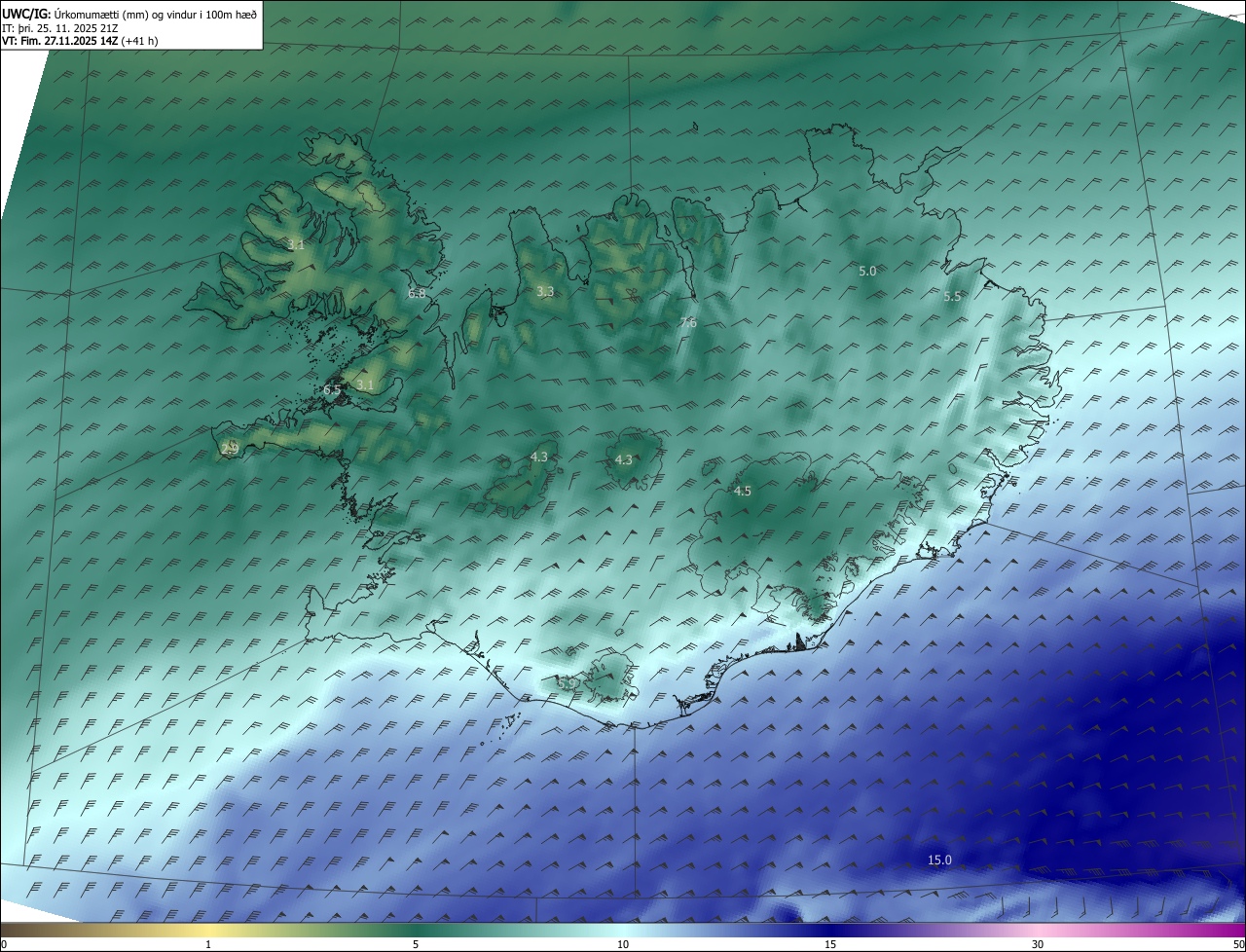1246x952 pixels.
Task: Click the 7.6 precipitation value on the map
Action: tap(688, 323)
